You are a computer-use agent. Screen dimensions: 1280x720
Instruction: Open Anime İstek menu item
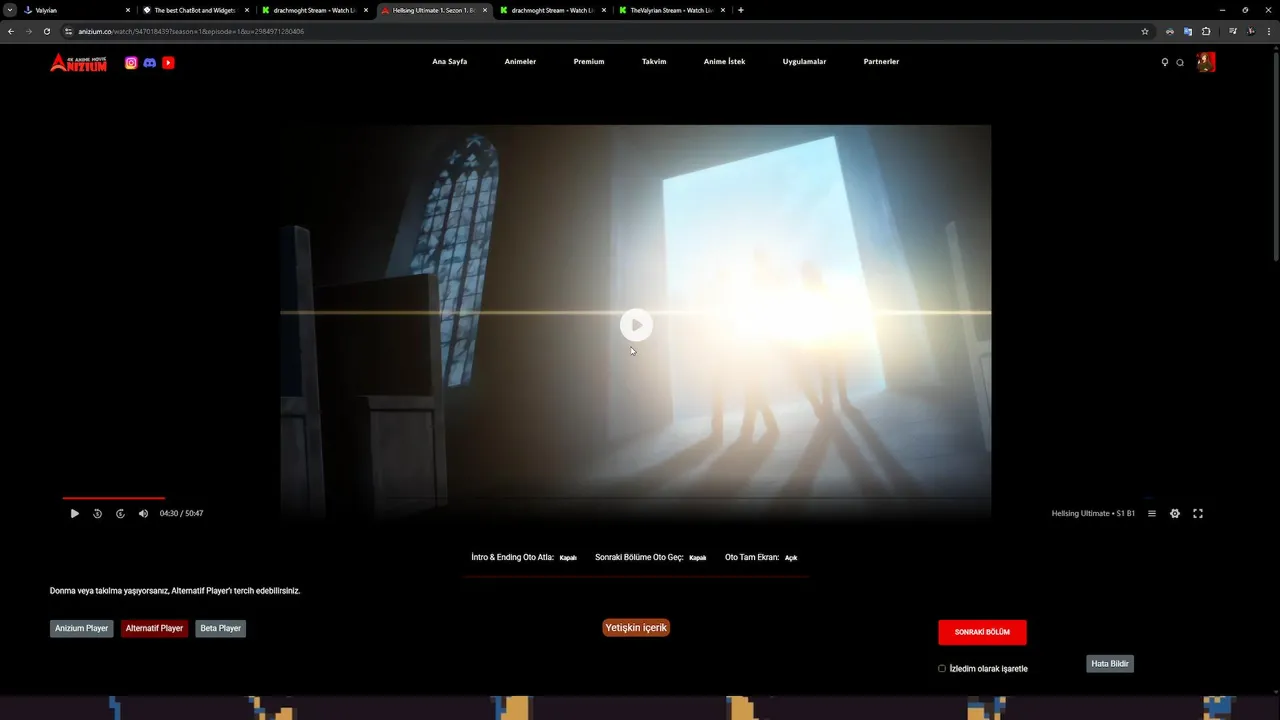pyautogui.click(x=724, y=62)
